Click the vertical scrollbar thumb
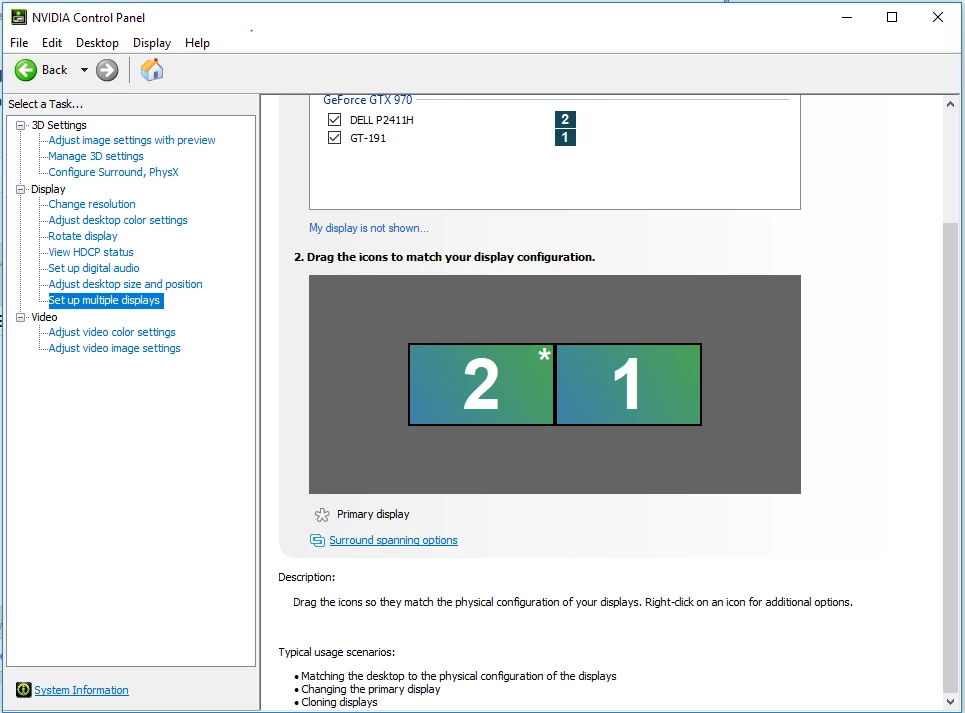The width and height of the screenshot is (965, 713). [x=950, y=458]
